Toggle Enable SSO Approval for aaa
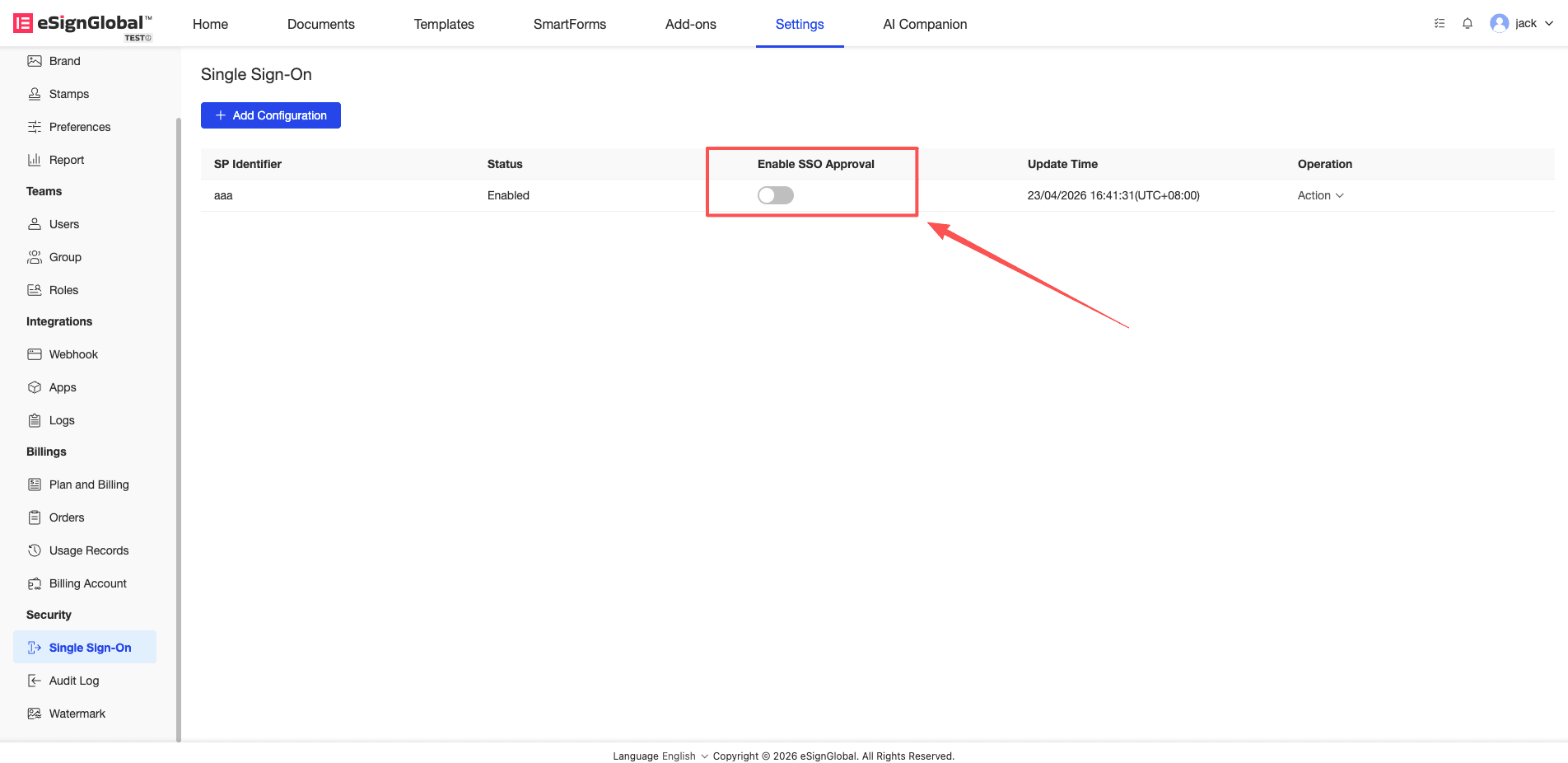This screenshot has height=763, width=1568. pos(776,195)
